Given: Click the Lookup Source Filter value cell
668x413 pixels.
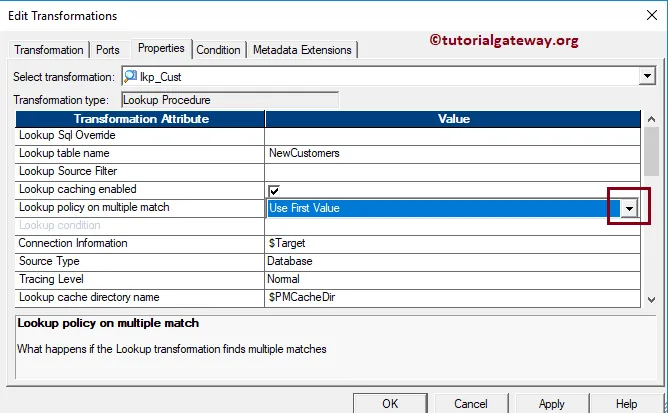Looking at the screenshot, I should [x=452, y=171].
